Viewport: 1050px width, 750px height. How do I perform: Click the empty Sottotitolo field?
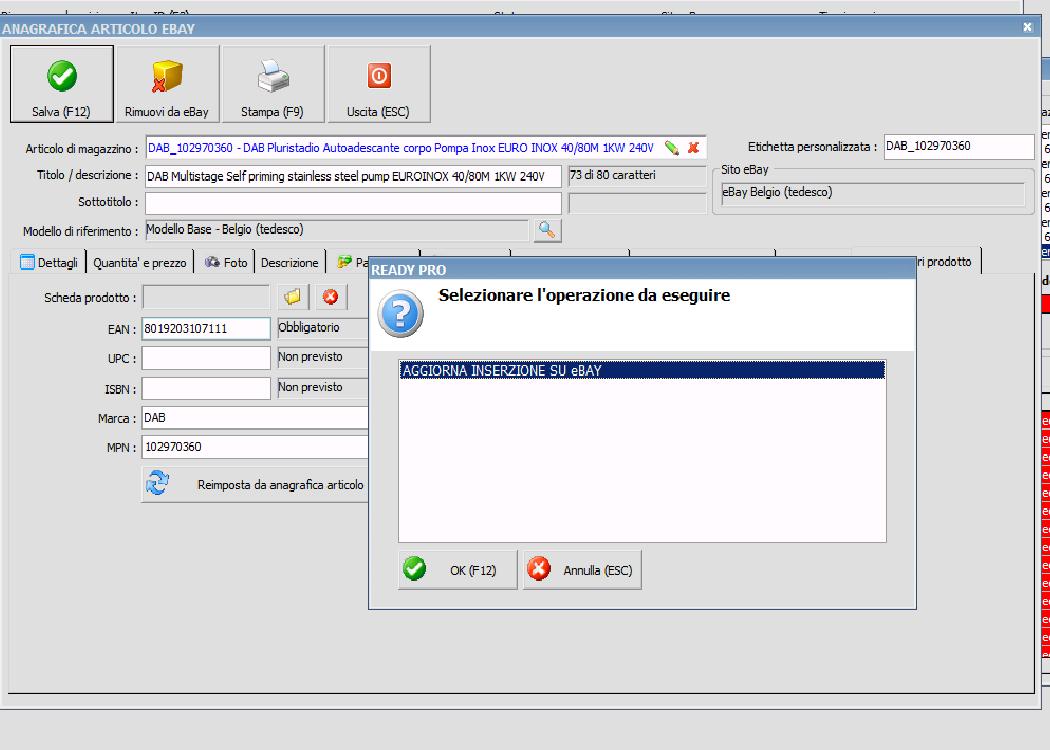pyautogui.click(x=353, y=203)
